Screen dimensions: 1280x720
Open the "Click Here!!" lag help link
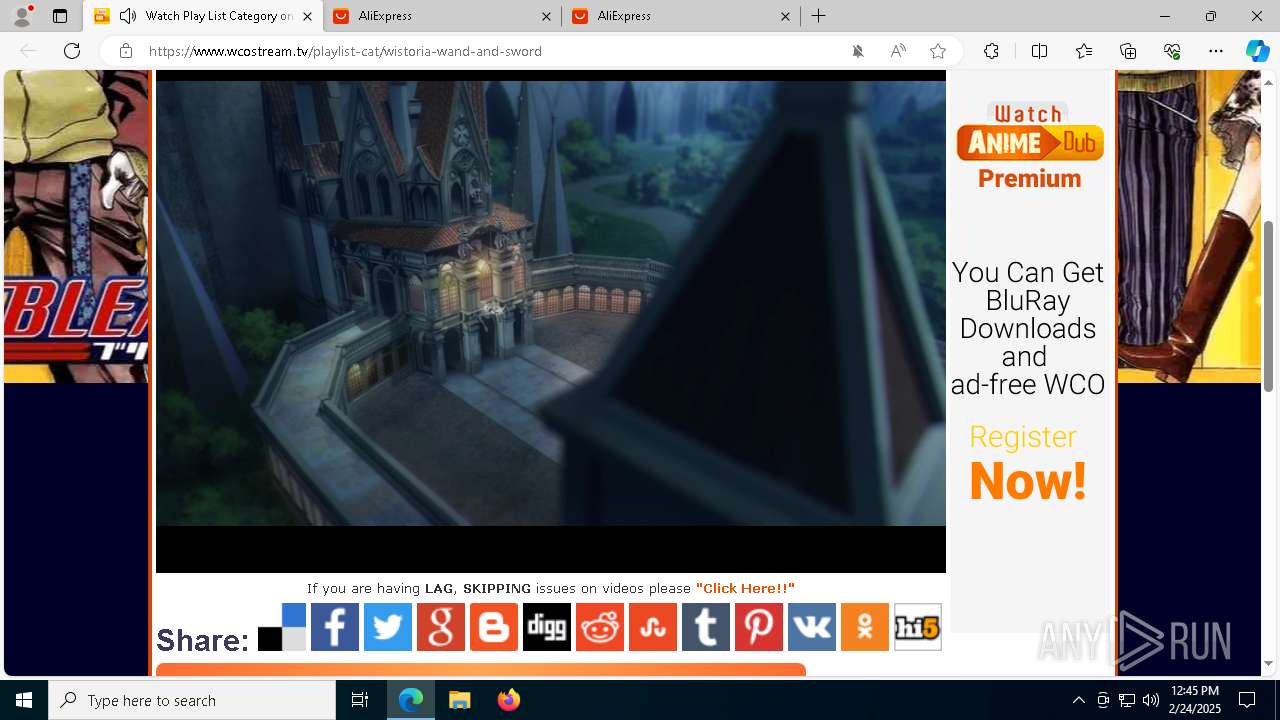click(x=745, y=588)
